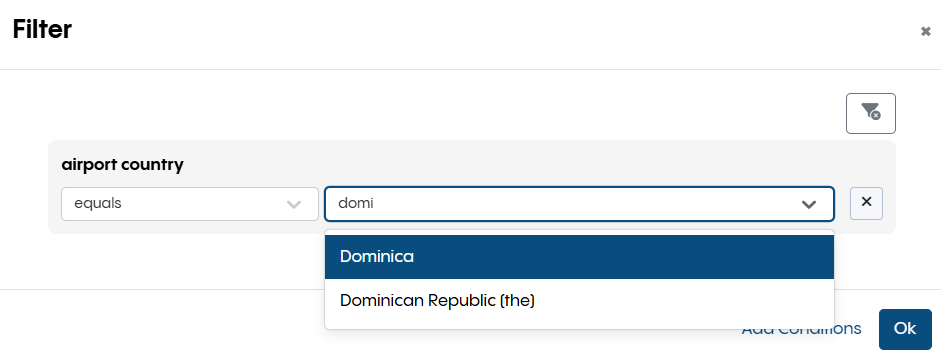Click the white dialog header area beside Filter

click(x=480, y=33)
